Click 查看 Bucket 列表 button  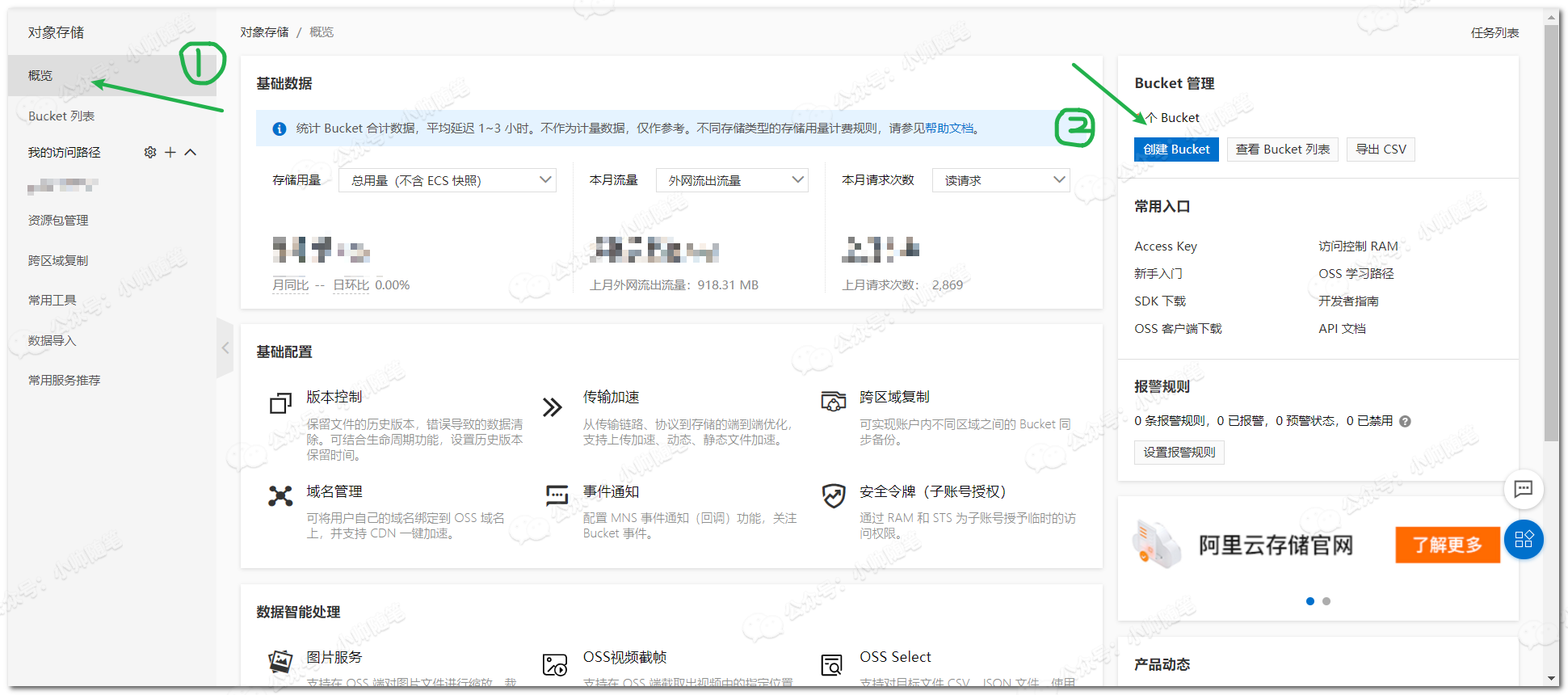pos(1283,150)
